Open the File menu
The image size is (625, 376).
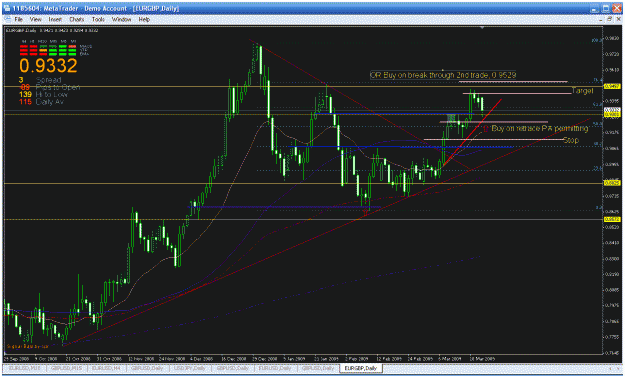18,19
